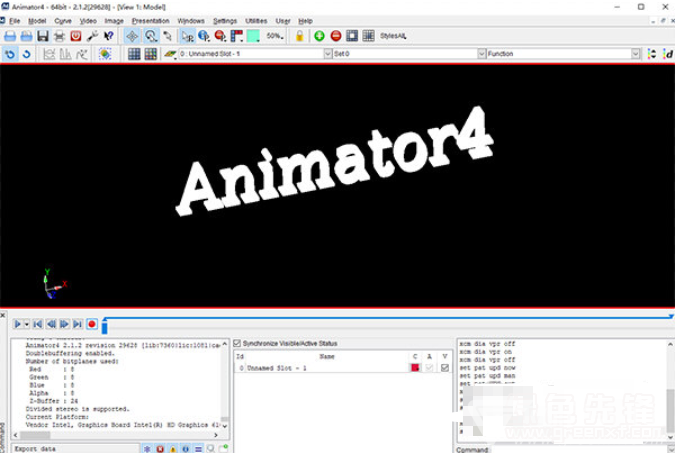Image resolution: width=675 pixels, height=453 pixels.
Task: Toggle visibility checkbox for Unnamed Slot - 1
Action: click(445, 368)
